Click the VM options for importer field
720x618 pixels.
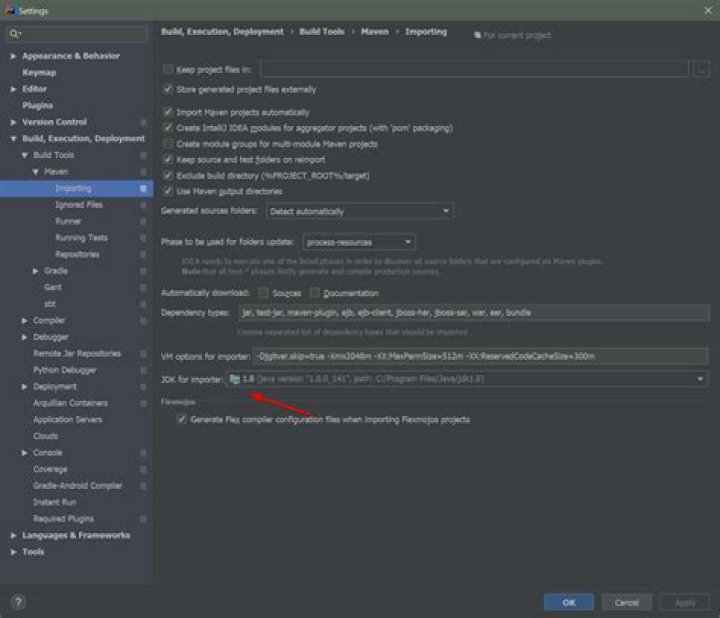tap(480, 356)
